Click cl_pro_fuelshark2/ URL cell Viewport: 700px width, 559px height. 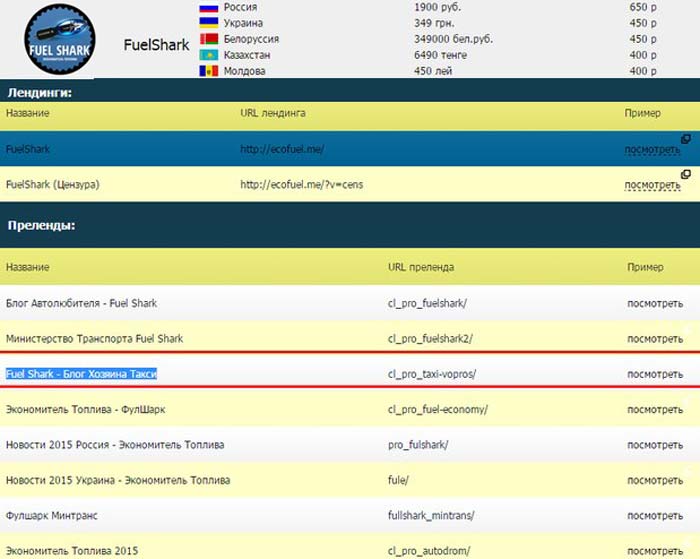430,339
